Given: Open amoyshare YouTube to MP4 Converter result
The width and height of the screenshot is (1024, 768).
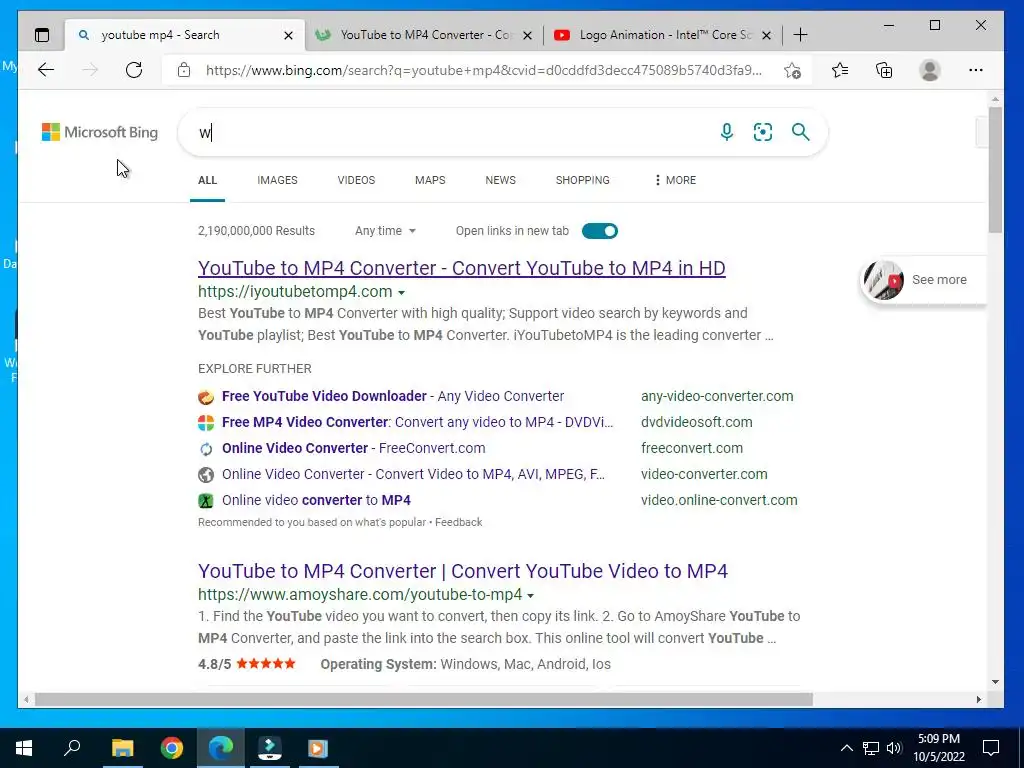Looking at the screenshot, I should 463,571.
